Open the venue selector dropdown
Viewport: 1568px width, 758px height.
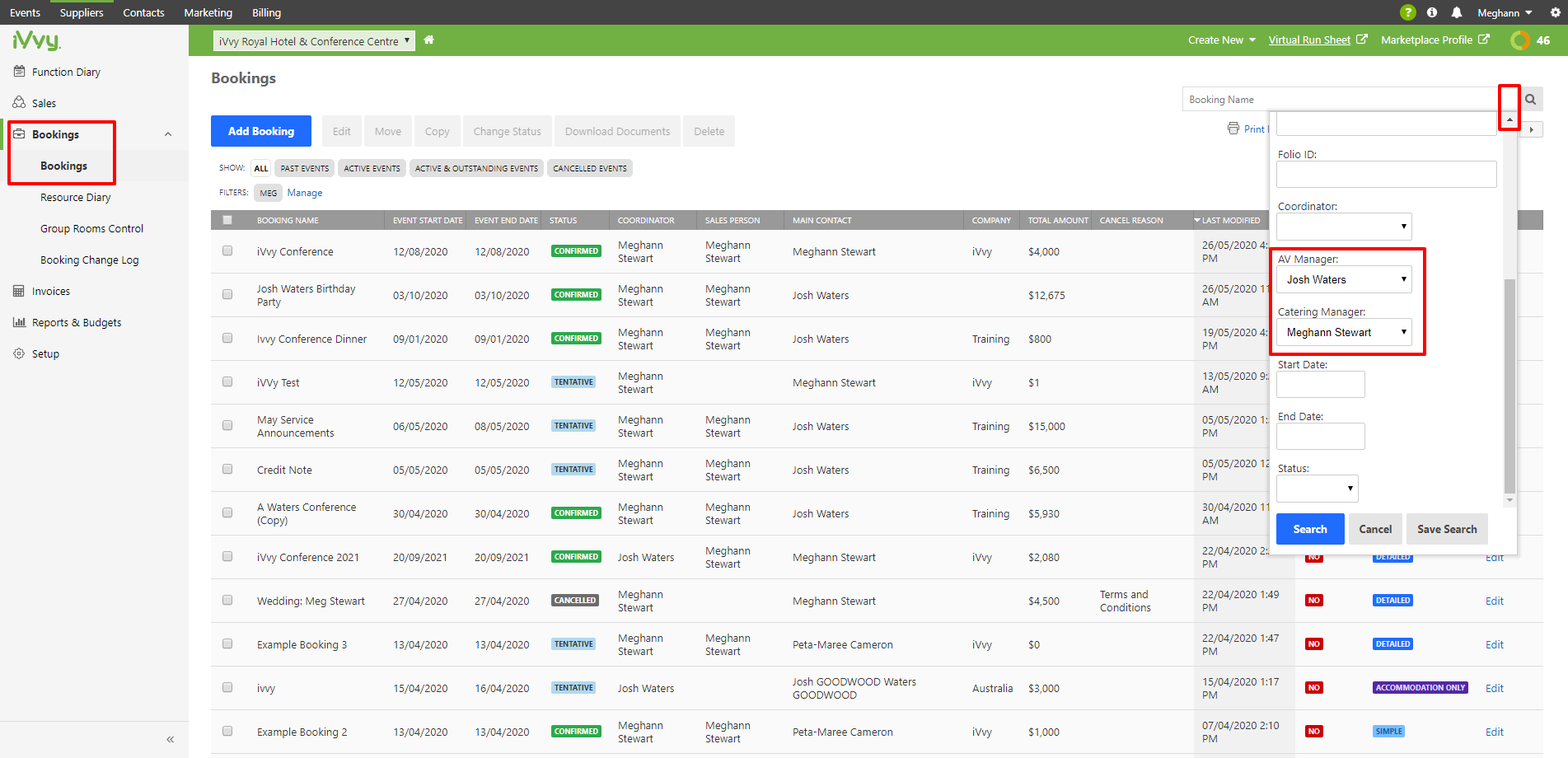coord(314,41)
